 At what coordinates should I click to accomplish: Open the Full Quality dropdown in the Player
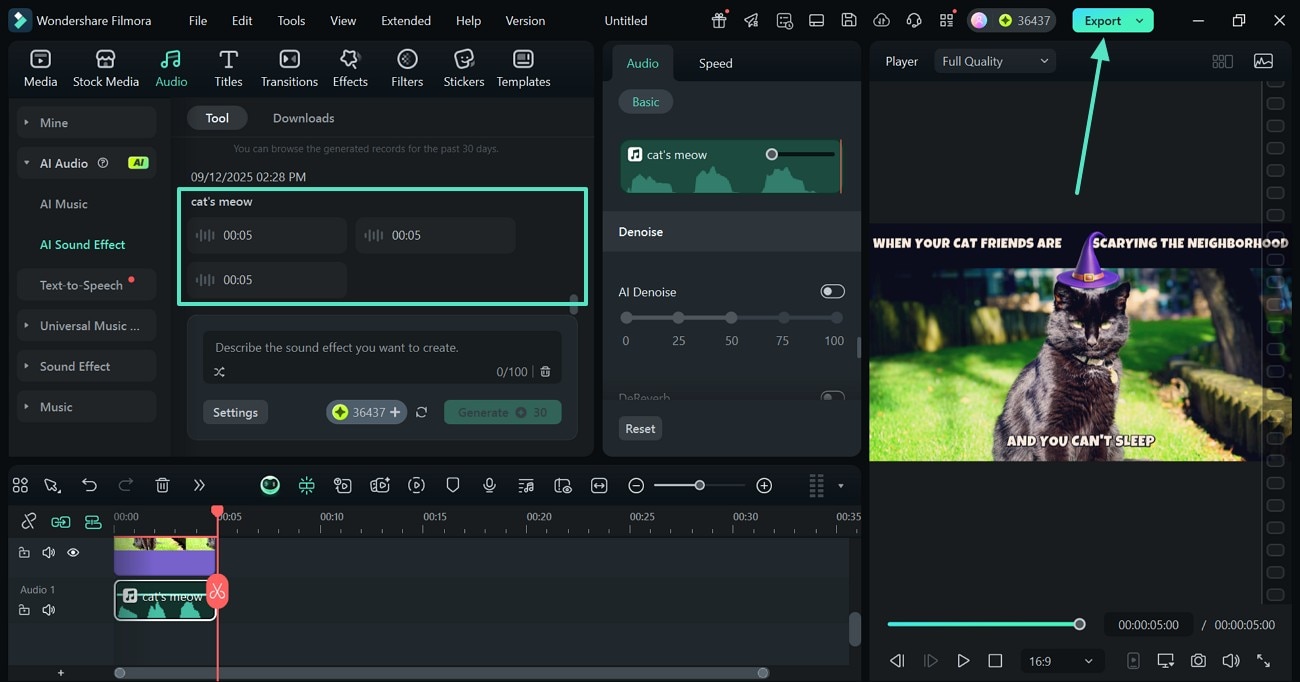[994, 60]
